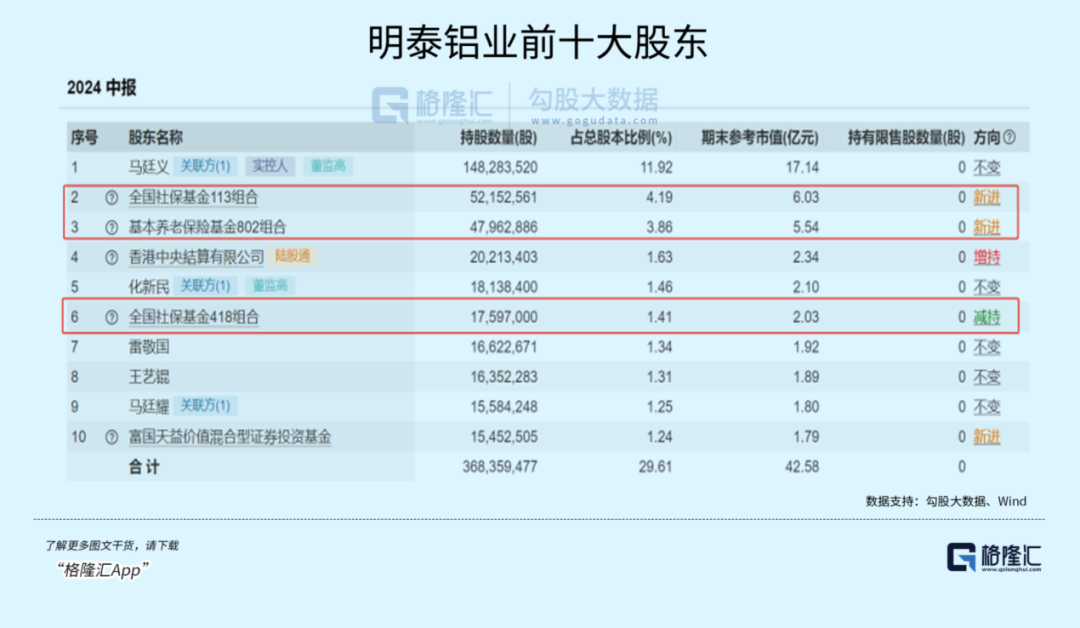The width and height of the screenshot is (1080, 628).
Task: Click the 合计 total row label
Action: coord(144,467)
